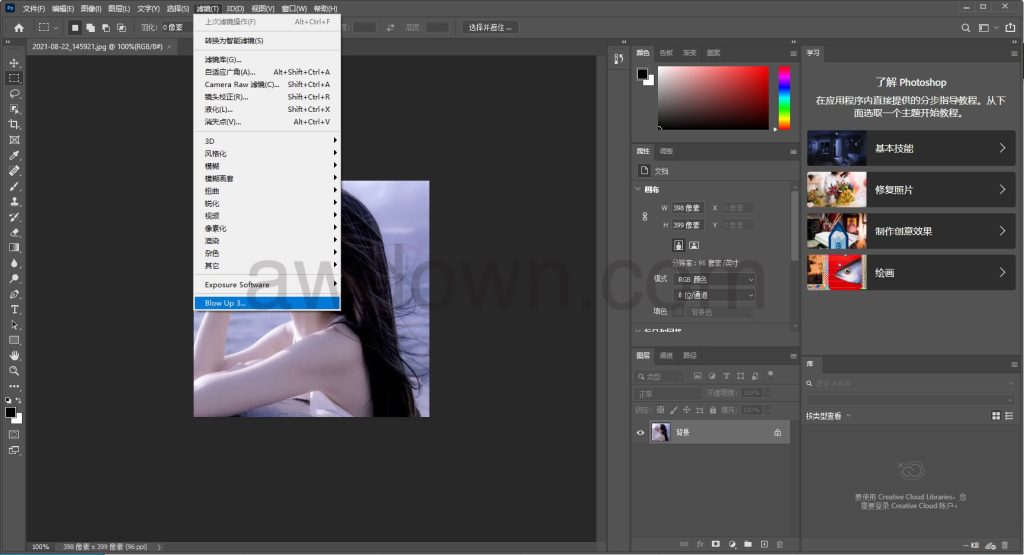Open the 修复照片 tutorial
This screenshot has width=1024, height=555.
pos(910,190)
